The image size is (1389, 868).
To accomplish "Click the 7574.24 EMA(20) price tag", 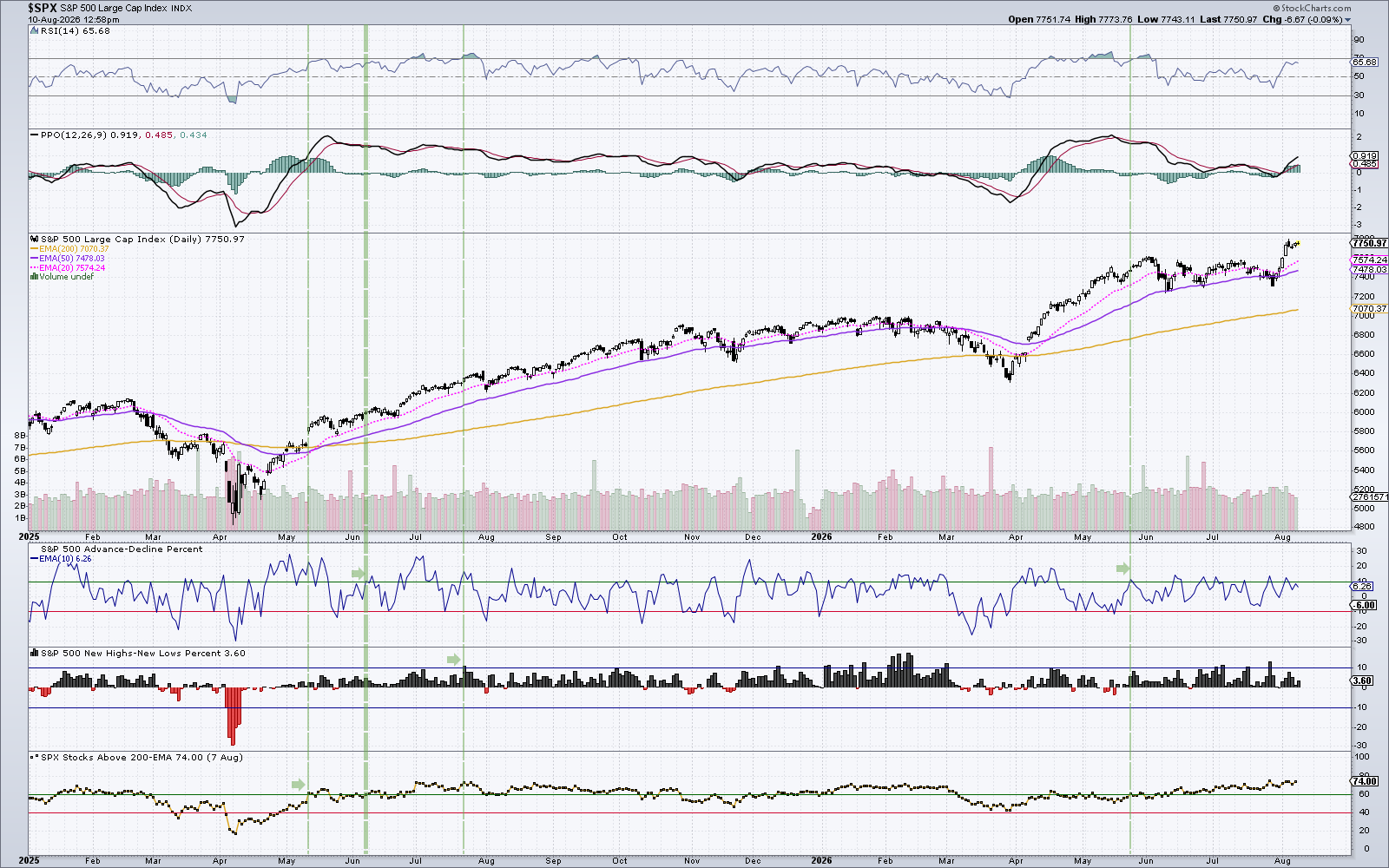I will pyautogui.click(x=1370, y=260).
